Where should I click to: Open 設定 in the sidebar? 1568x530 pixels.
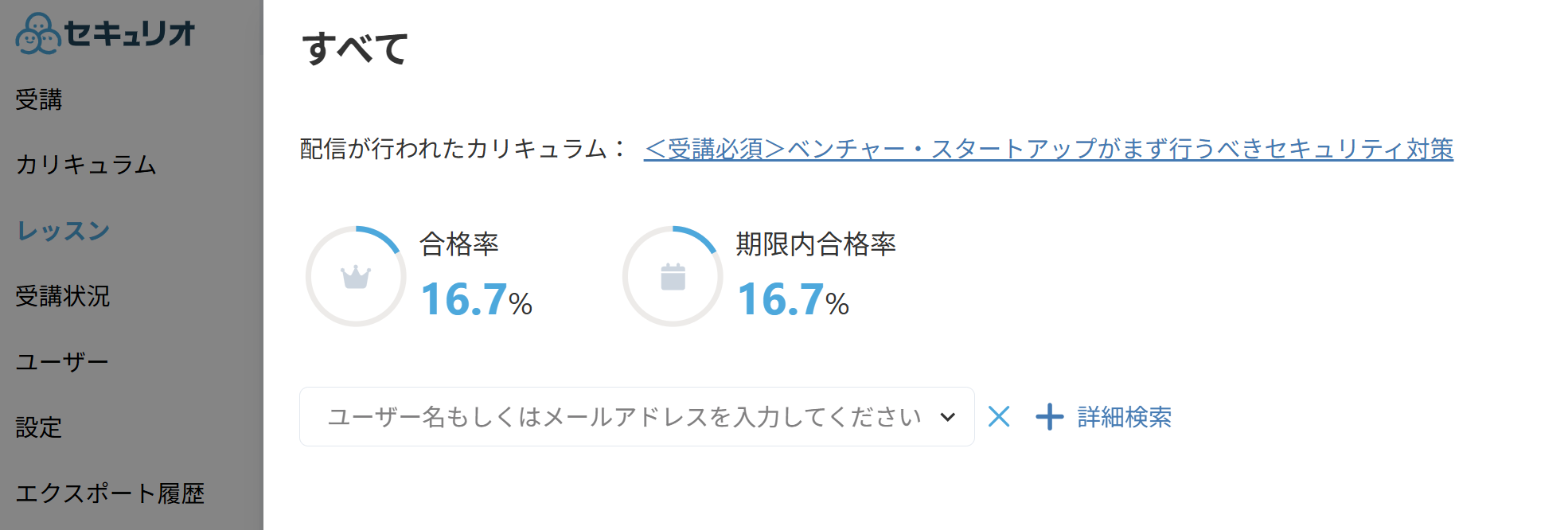click(39, 427)
